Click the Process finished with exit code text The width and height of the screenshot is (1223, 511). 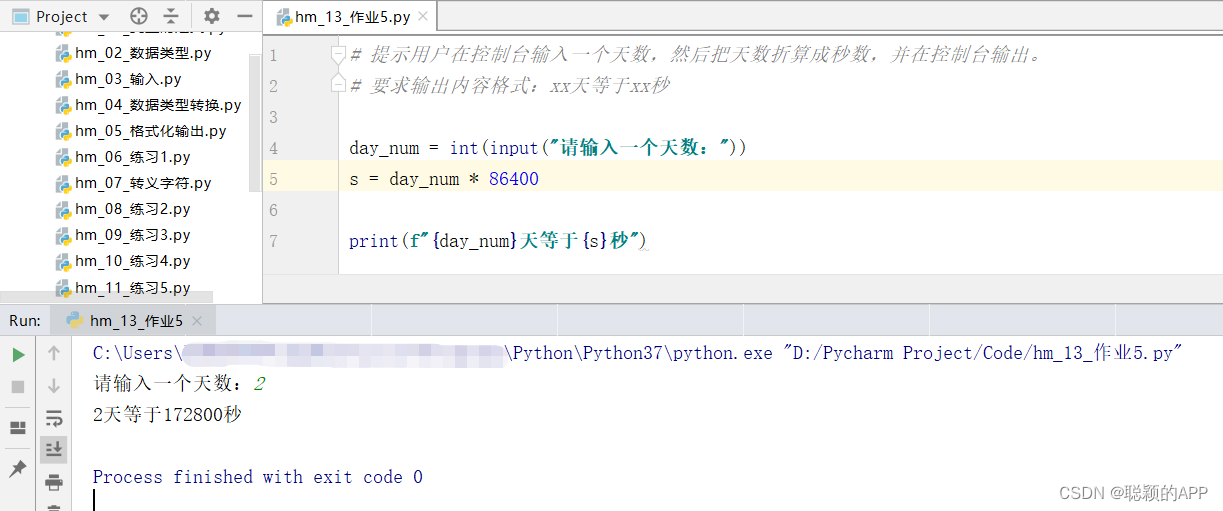pyautogui.click(x=258, y=477)
